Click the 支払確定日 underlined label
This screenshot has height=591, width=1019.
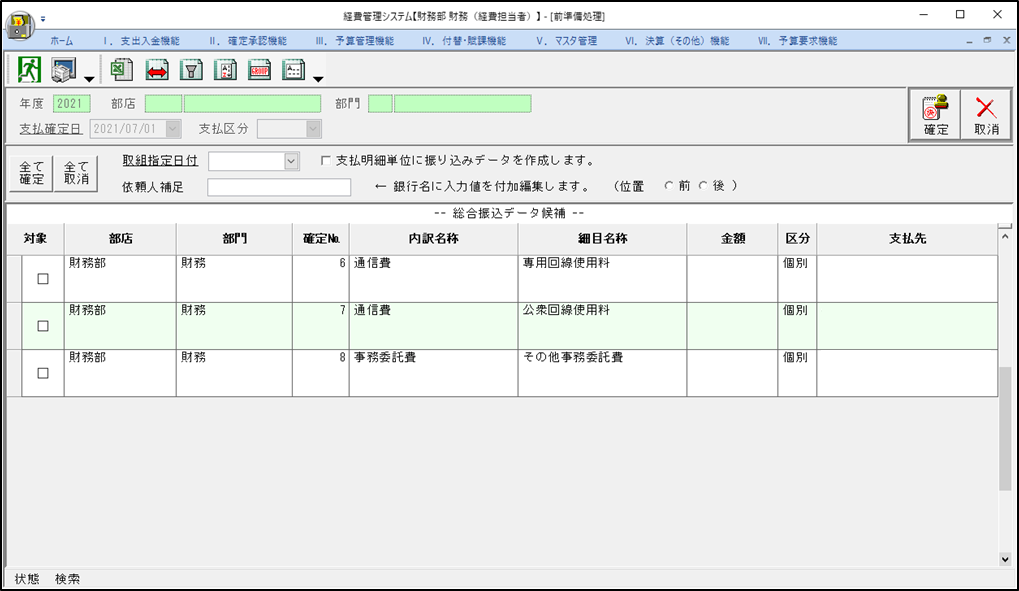(x=50, y=129)
